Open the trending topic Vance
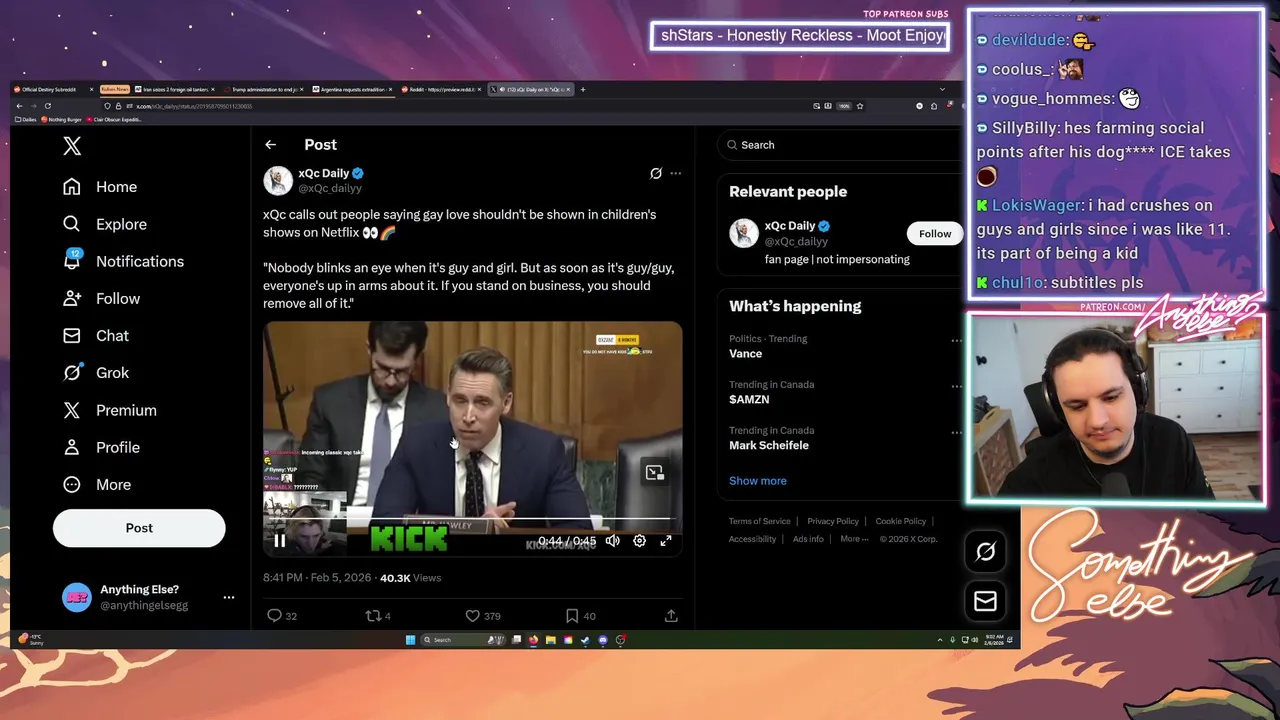 [745, 354]
